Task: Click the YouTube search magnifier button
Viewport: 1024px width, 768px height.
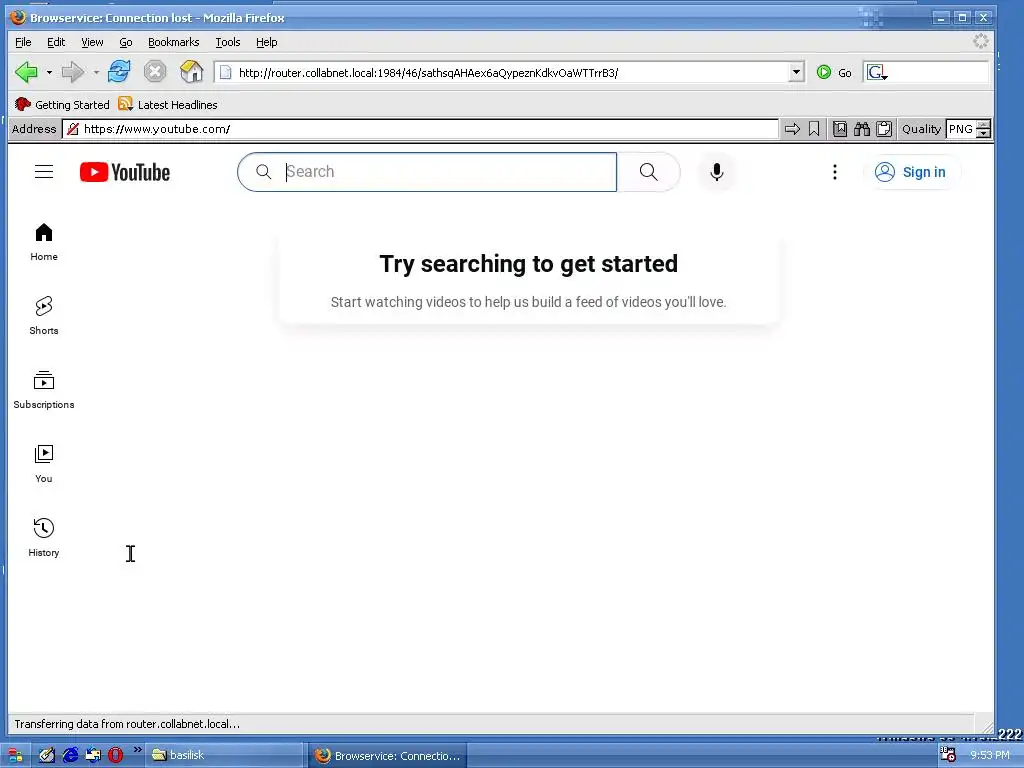Action: (x=648, y=172)
